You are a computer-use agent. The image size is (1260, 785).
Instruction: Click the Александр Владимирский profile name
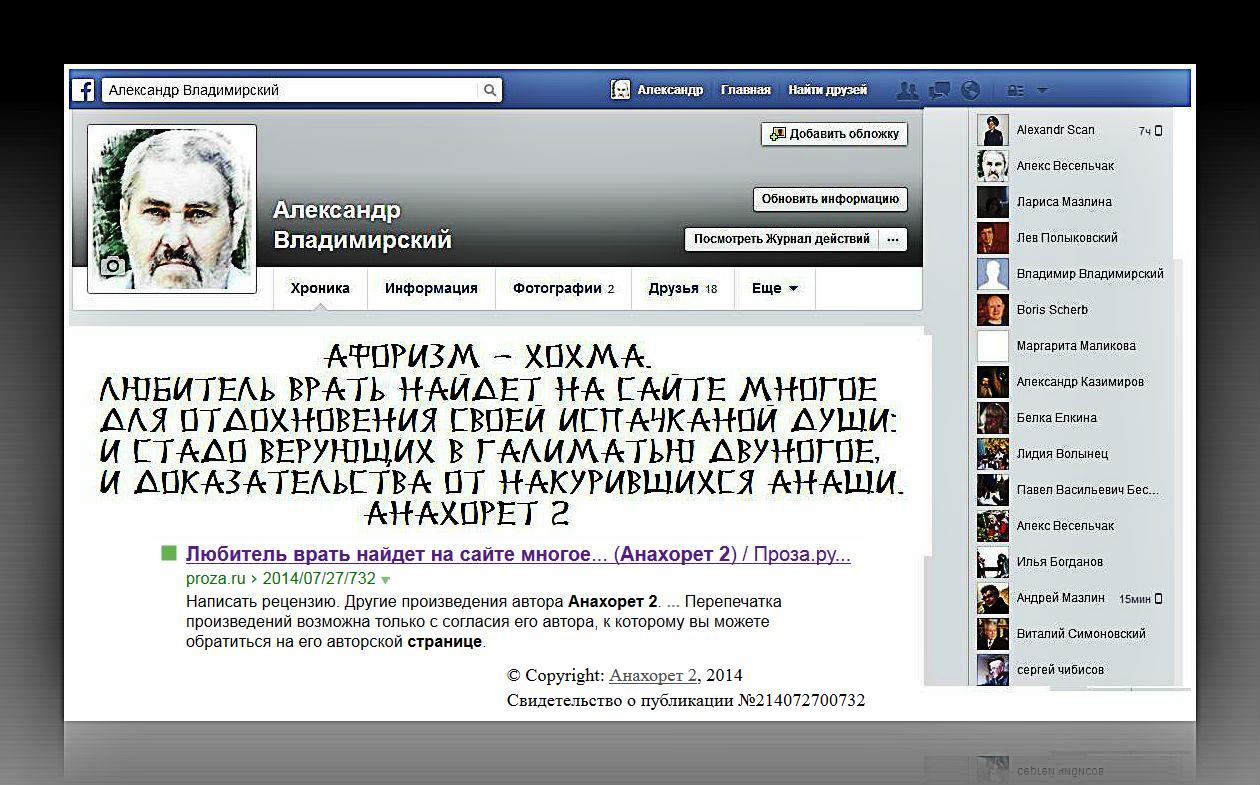tap(362, 225)
